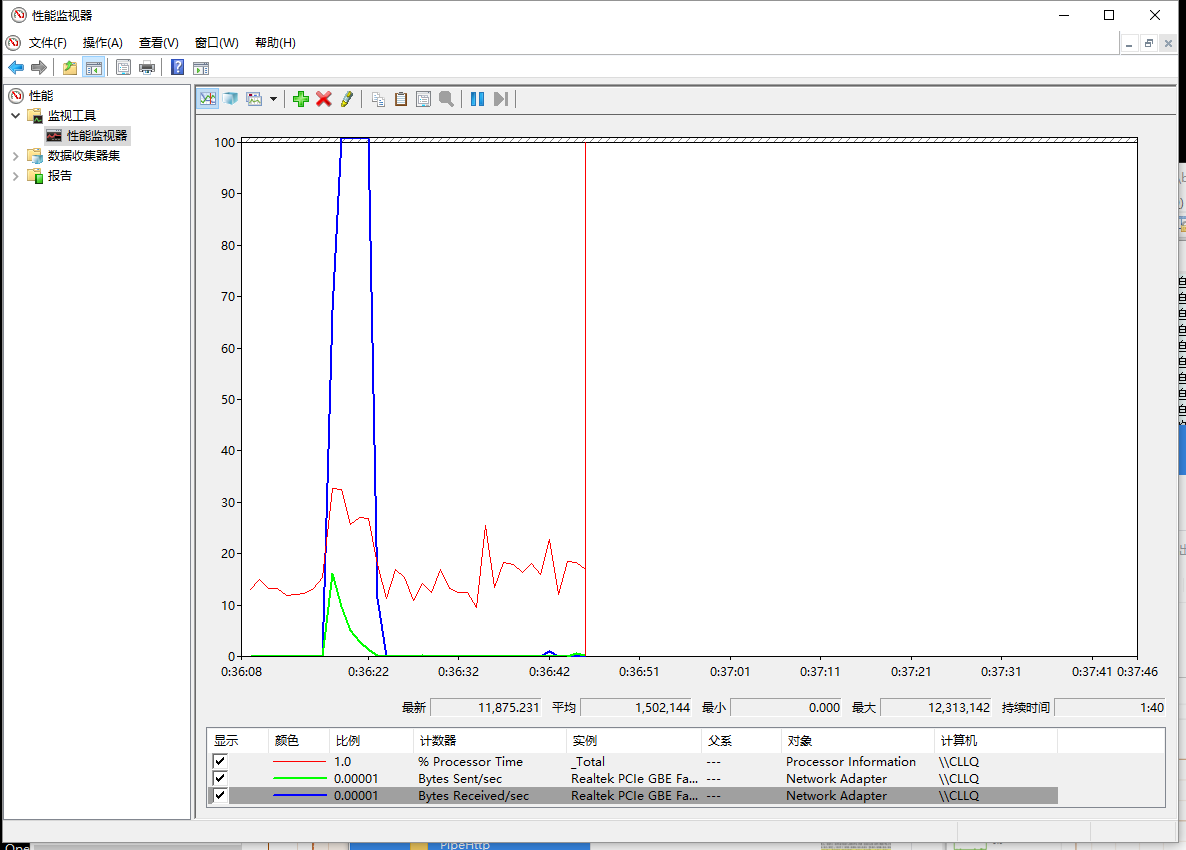The width and height of the screenshot is (1186, 850).
Task: Expand the 报告 tree node
Action: click(15, 176)
